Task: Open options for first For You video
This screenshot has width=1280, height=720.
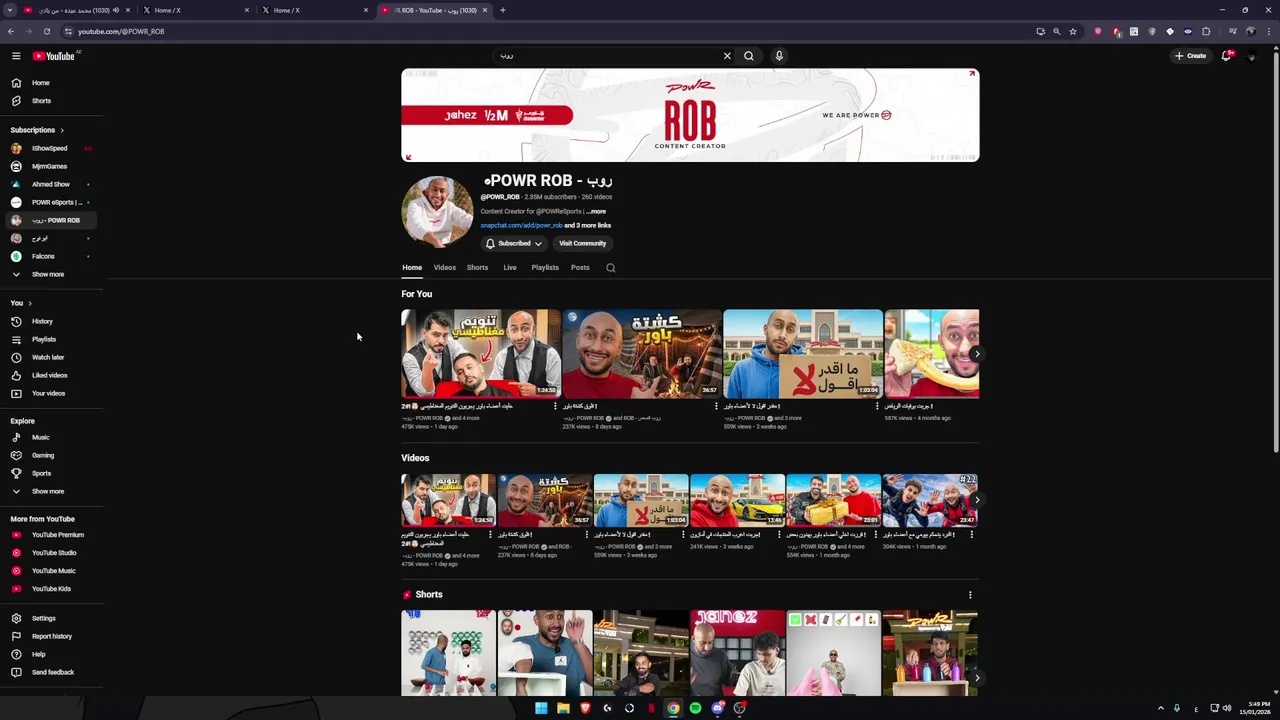Action: tap(555, 406)
